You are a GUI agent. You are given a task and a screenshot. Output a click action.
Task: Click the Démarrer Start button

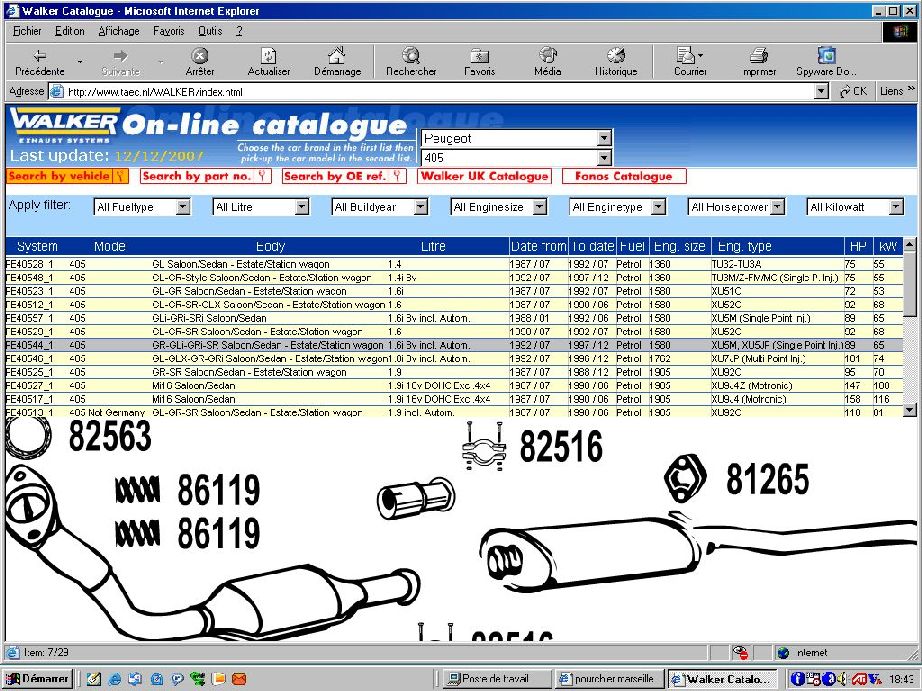[38, 678]
